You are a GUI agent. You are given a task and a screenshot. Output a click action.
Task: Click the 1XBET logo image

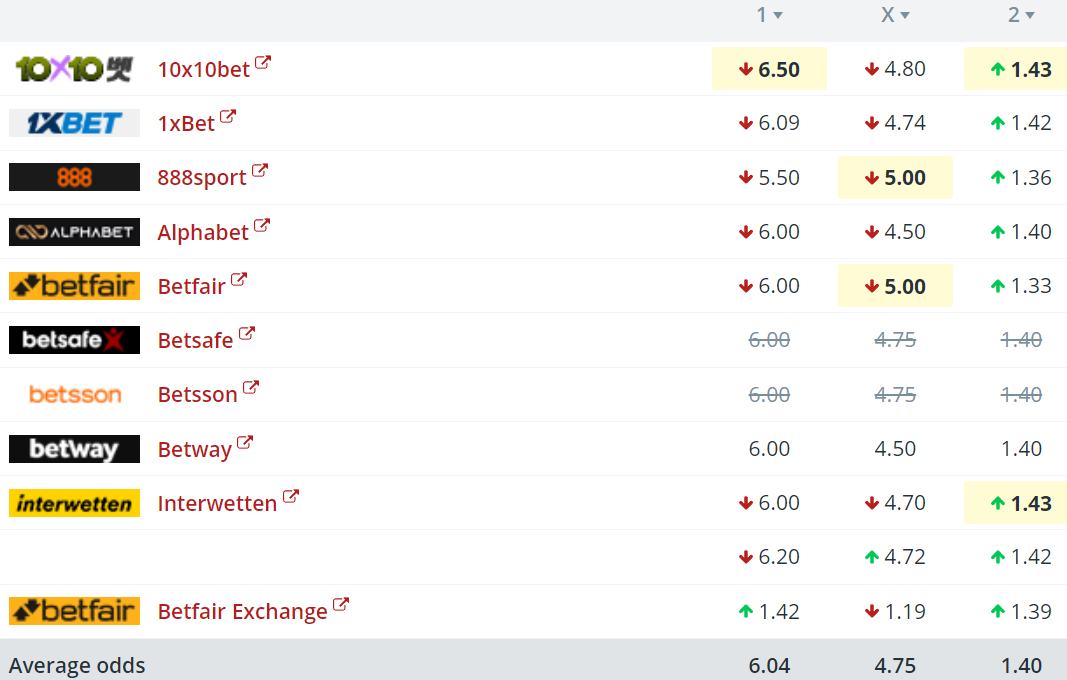74,123
